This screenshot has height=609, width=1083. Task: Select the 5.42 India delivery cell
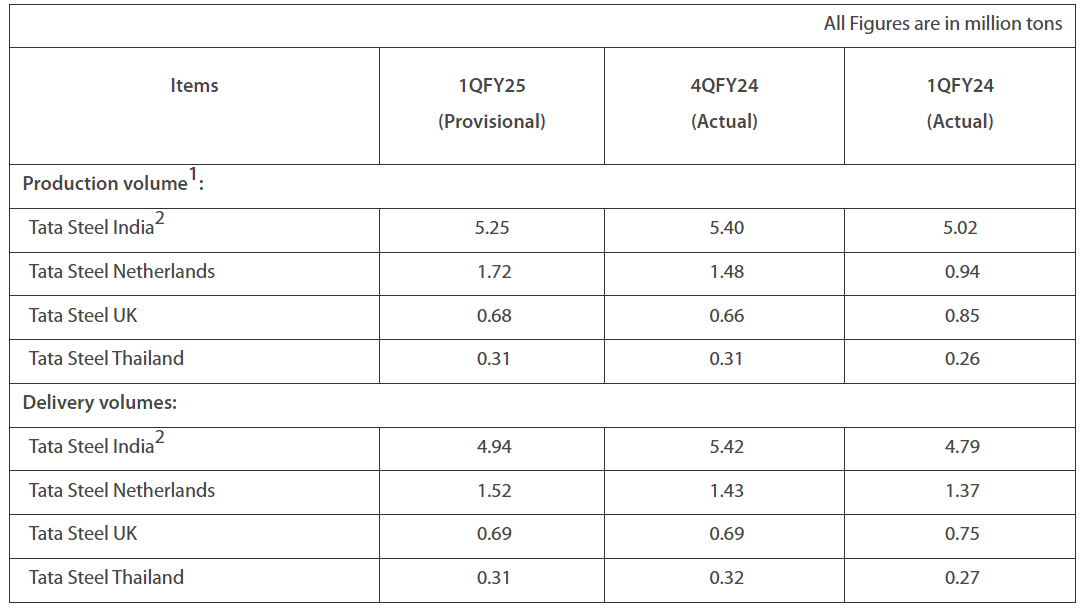tap(727, 447)
